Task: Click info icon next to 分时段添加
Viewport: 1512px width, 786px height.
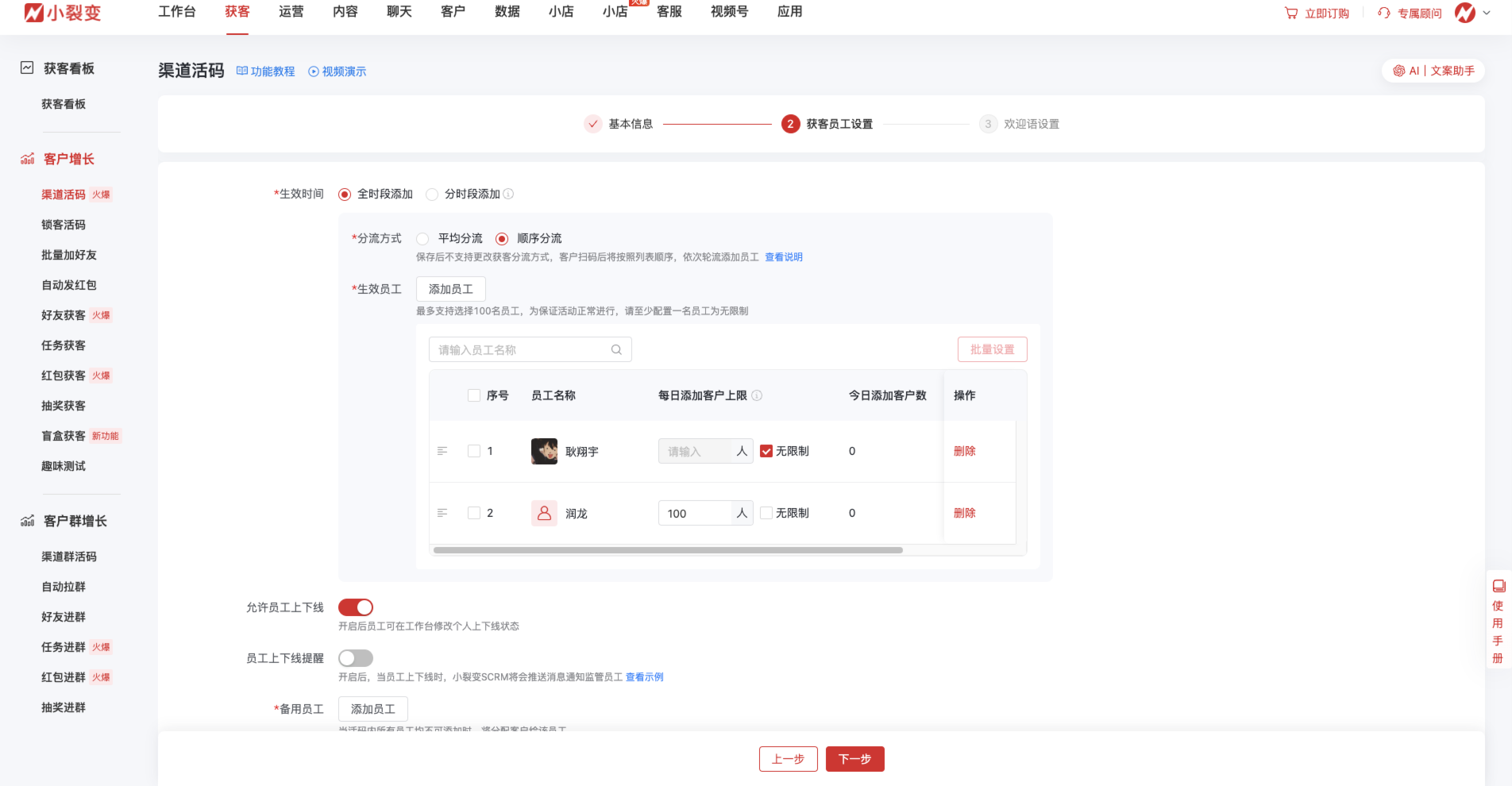Action: 508,195
